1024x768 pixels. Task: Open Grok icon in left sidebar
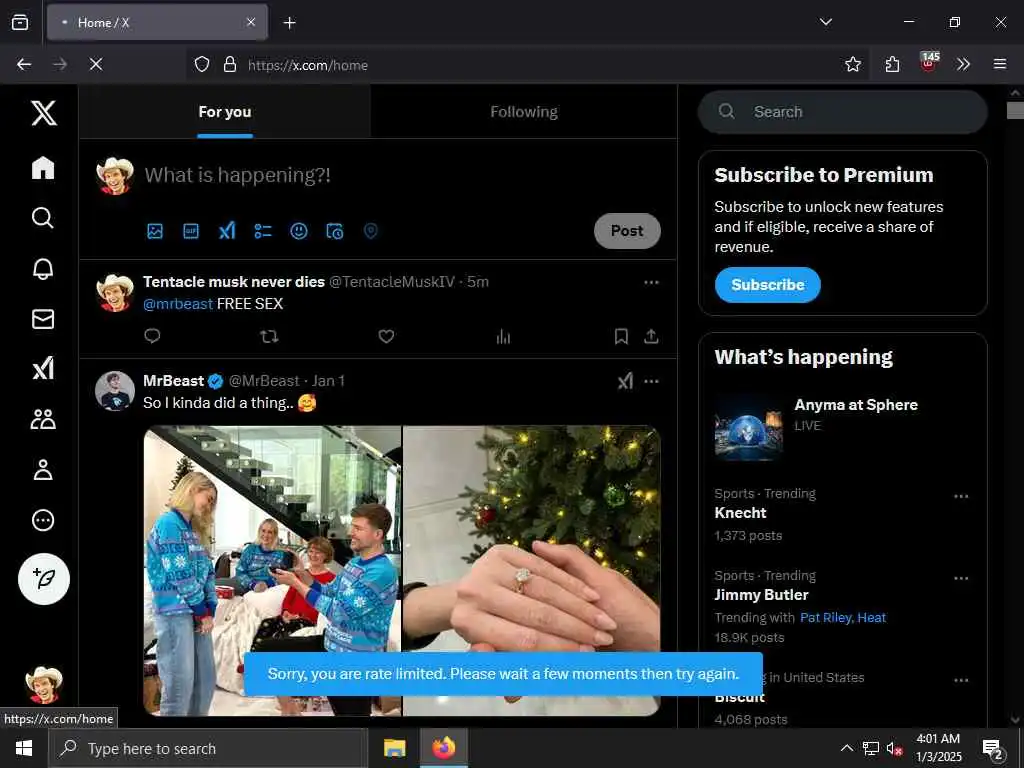(x=43, y=368)
